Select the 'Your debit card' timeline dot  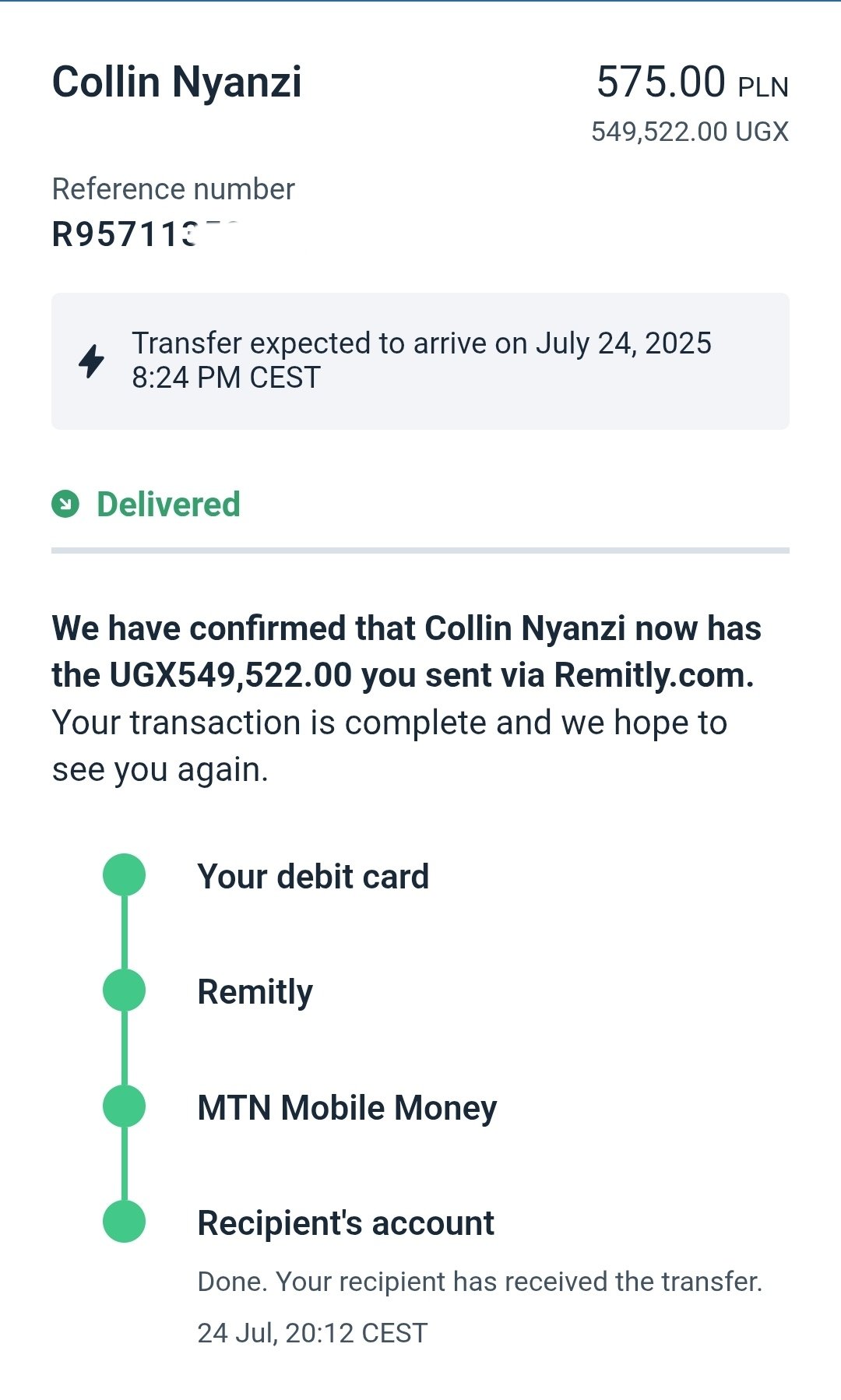click(125, 874)
